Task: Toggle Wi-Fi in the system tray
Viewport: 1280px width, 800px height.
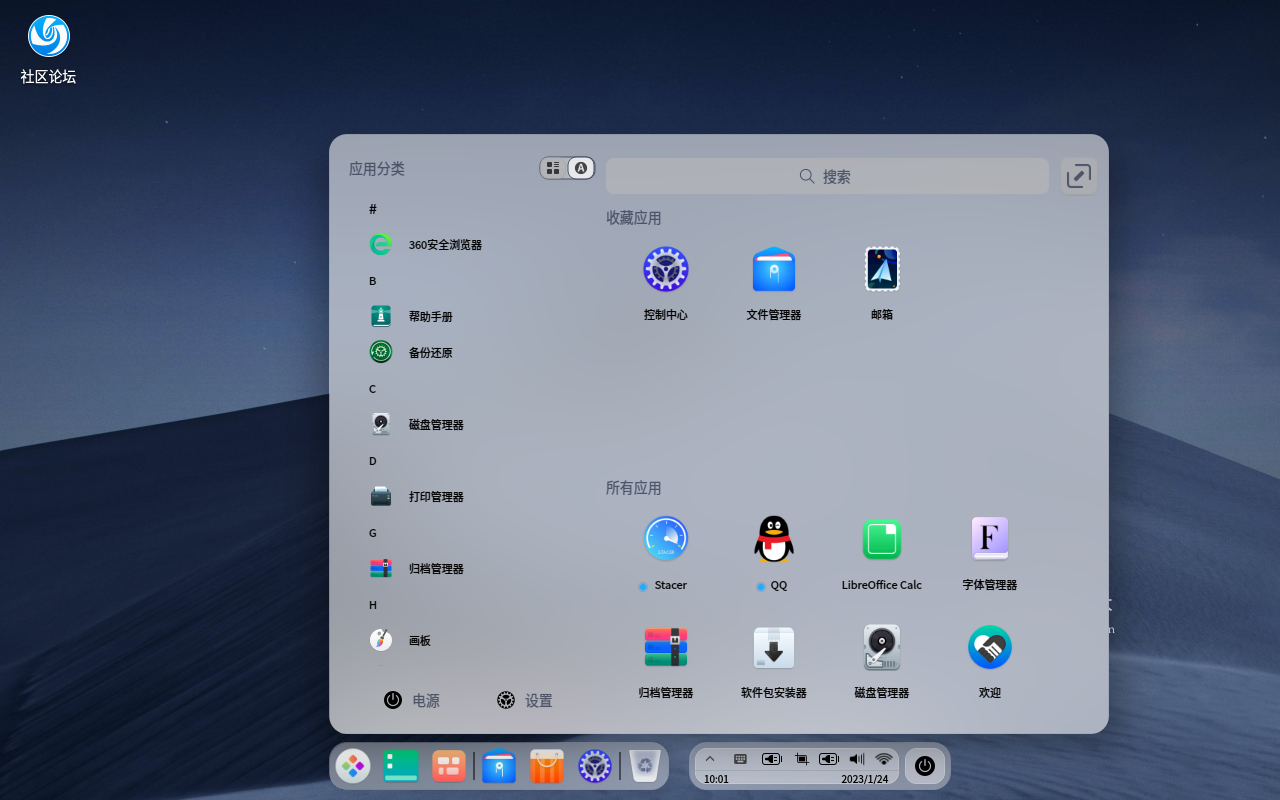Action: tap(883, 758)
